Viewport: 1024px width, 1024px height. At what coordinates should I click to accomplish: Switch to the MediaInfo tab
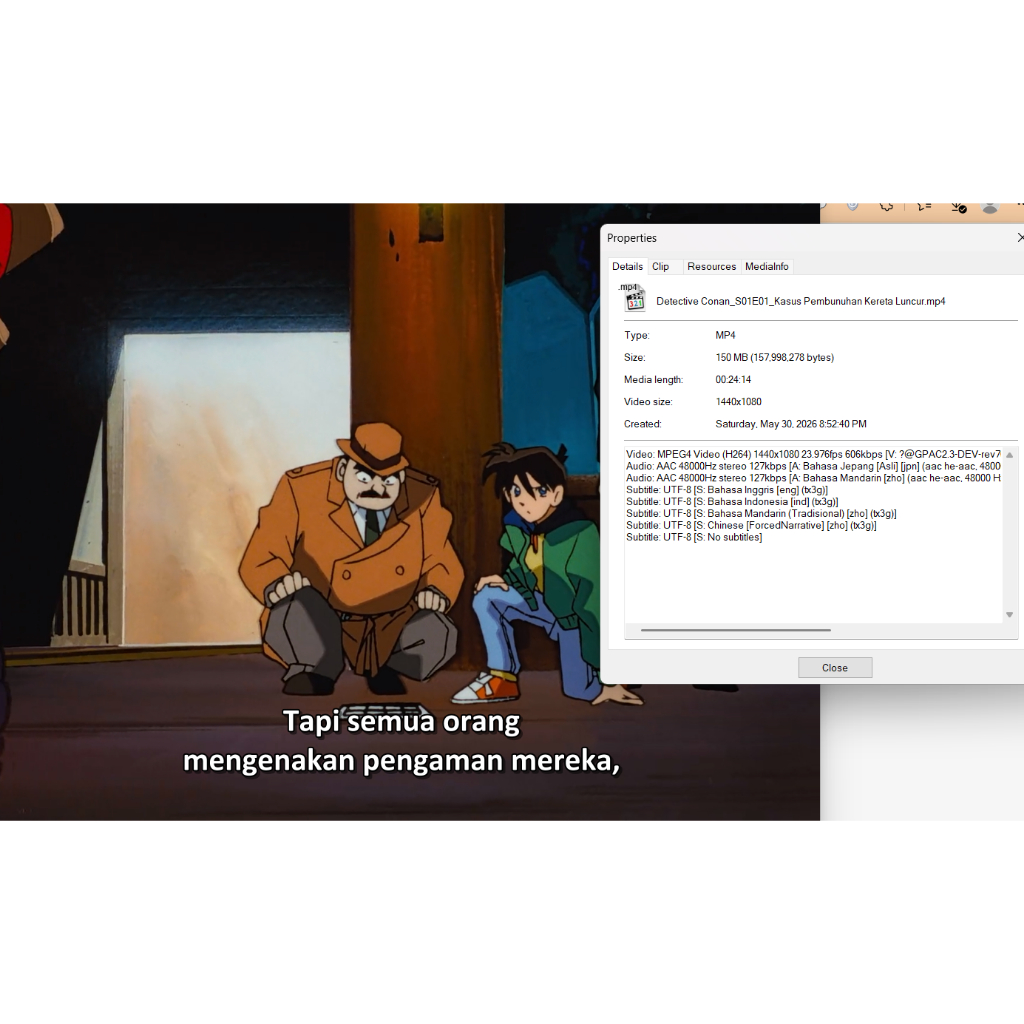pos(767,266)
